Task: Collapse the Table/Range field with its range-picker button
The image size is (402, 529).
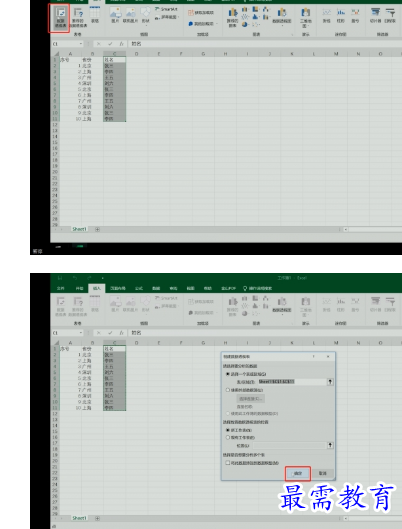Action: click(x=330, y=382)
